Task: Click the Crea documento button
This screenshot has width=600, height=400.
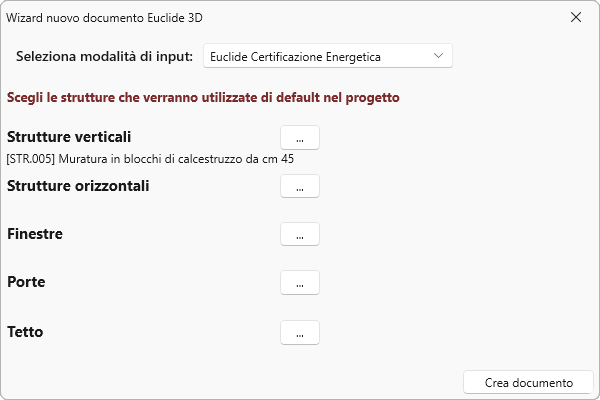Action: (x=528, y=382)
